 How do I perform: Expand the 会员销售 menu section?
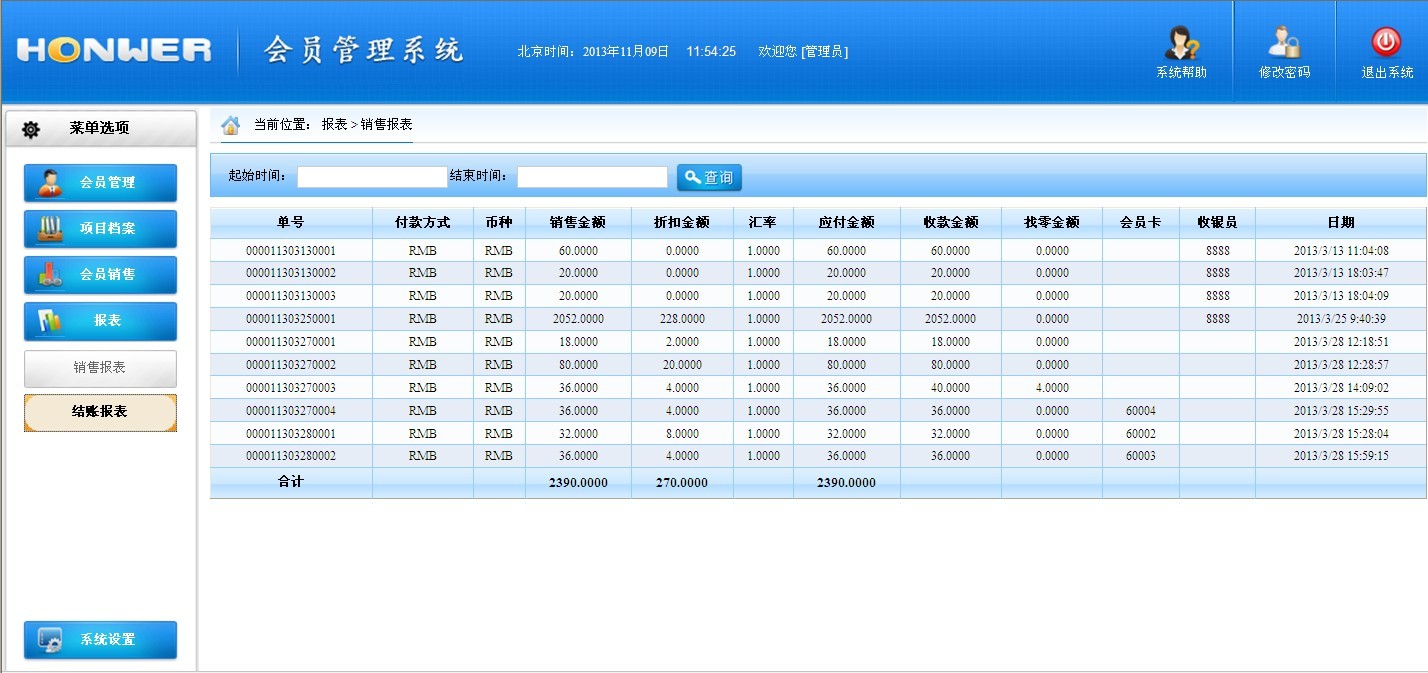(x=100, y=275)
